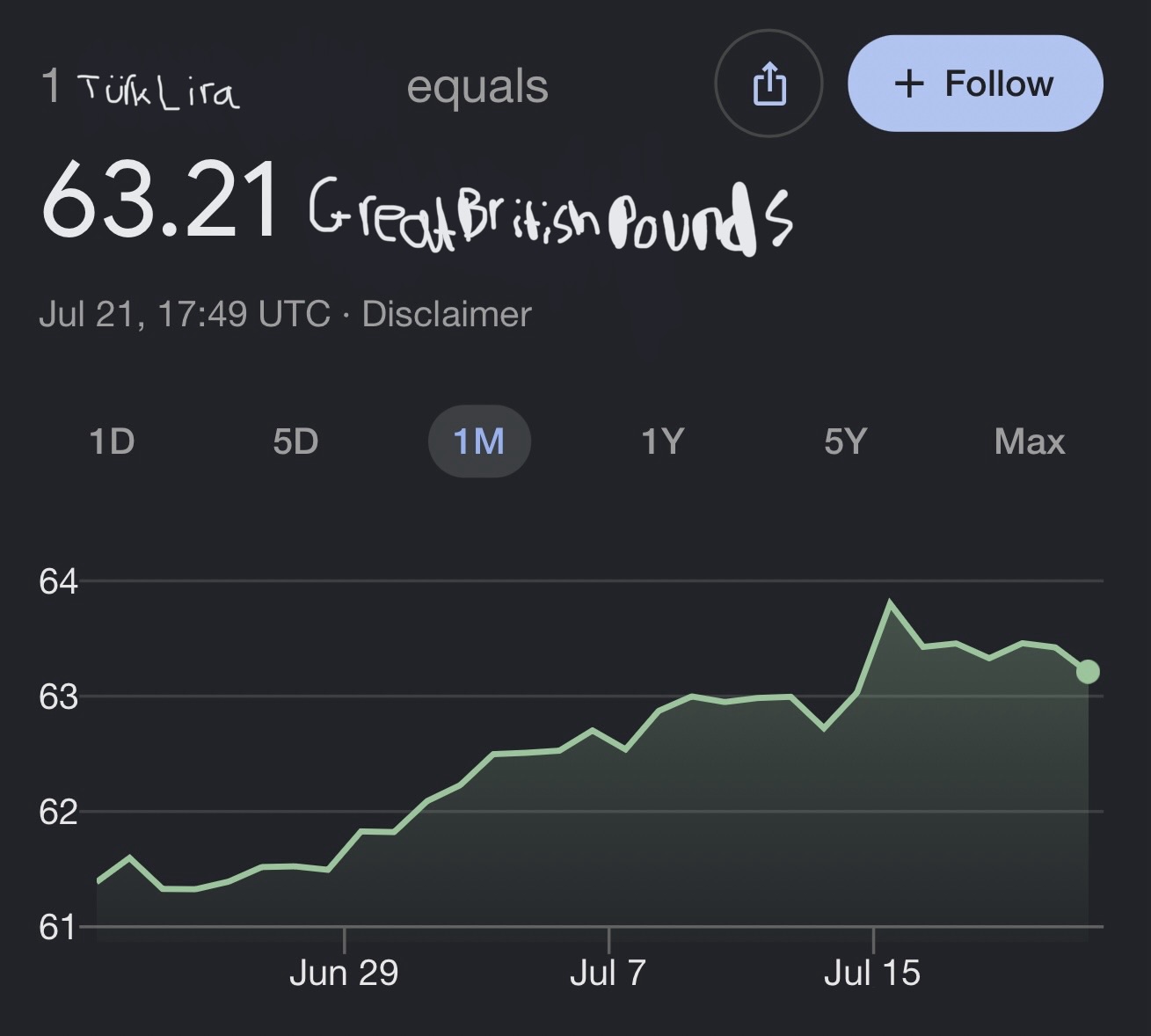This screenshot has width=1151, height=1036.
Task: Tap the chart peak near Jul 15
Action: click(890, 603)
